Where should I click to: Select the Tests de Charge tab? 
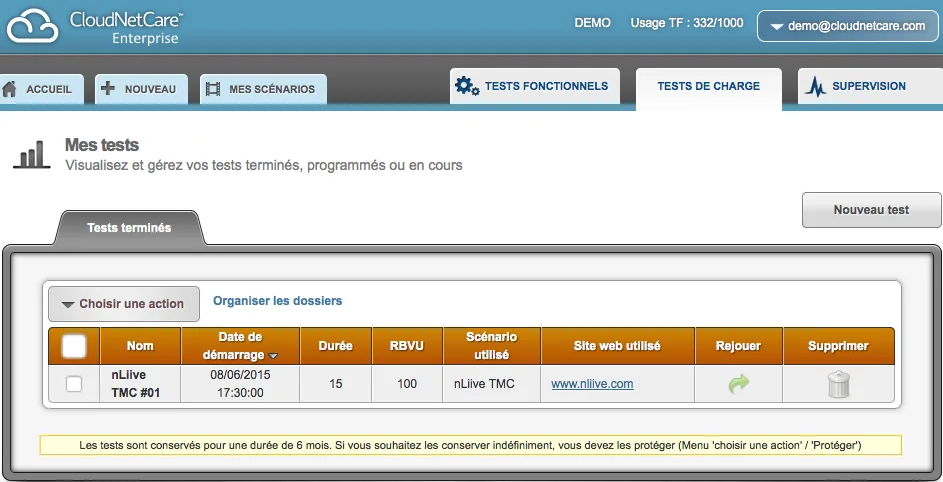[708, 87]
